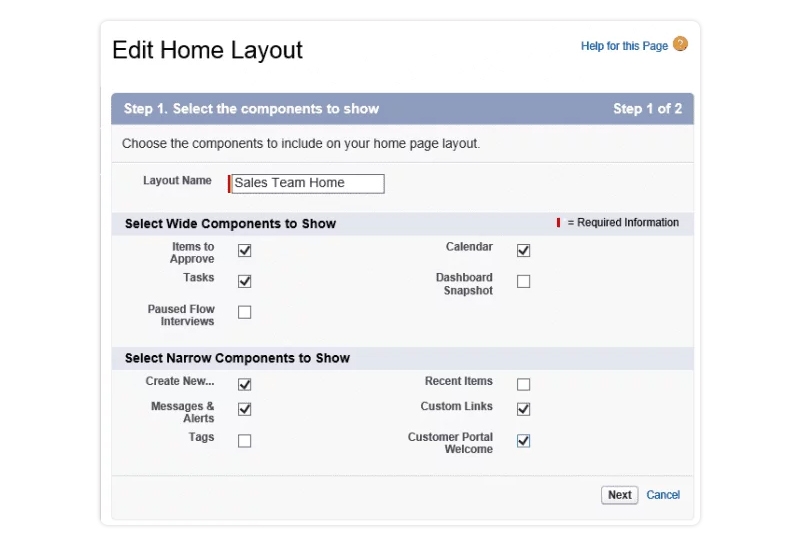Click the Step 1 of 2 text
The width and height of the screenshot is (800, 540).
point(647,109)
